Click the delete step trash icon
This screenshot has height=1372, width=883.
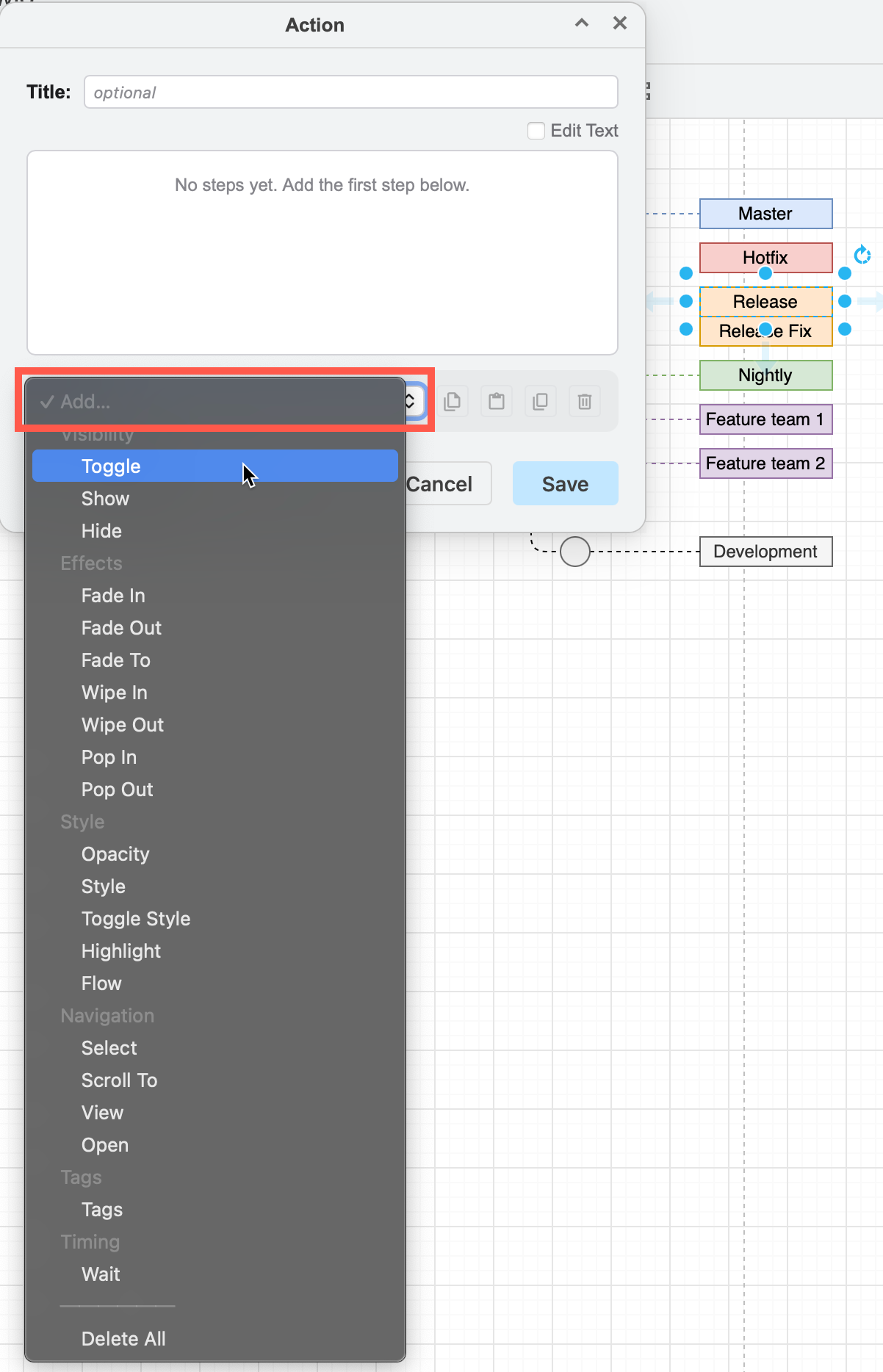tap(585, 401)
